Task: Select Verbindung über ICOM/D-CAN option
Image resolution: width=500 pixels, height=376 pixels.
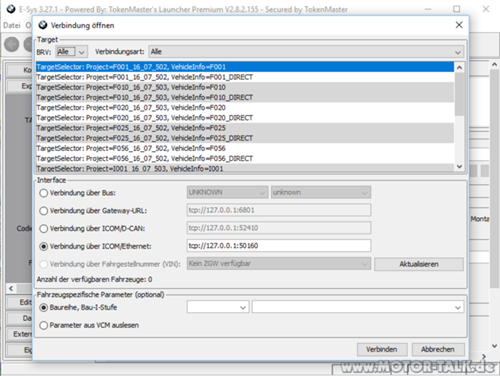Action: 44,229
